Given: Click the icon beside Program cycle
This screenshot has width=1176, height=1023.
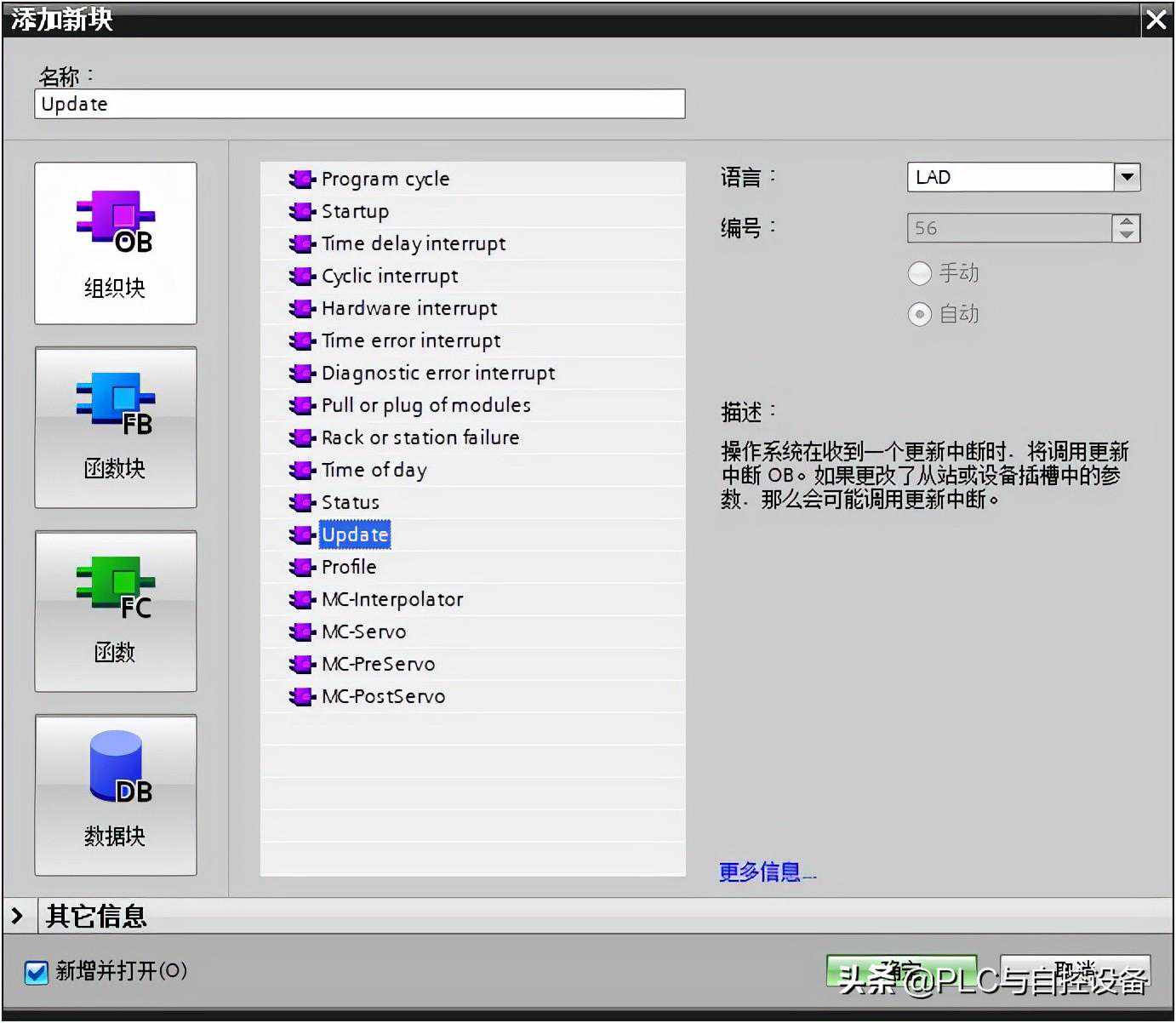Looking at the screenshot, I should point(301,179).
